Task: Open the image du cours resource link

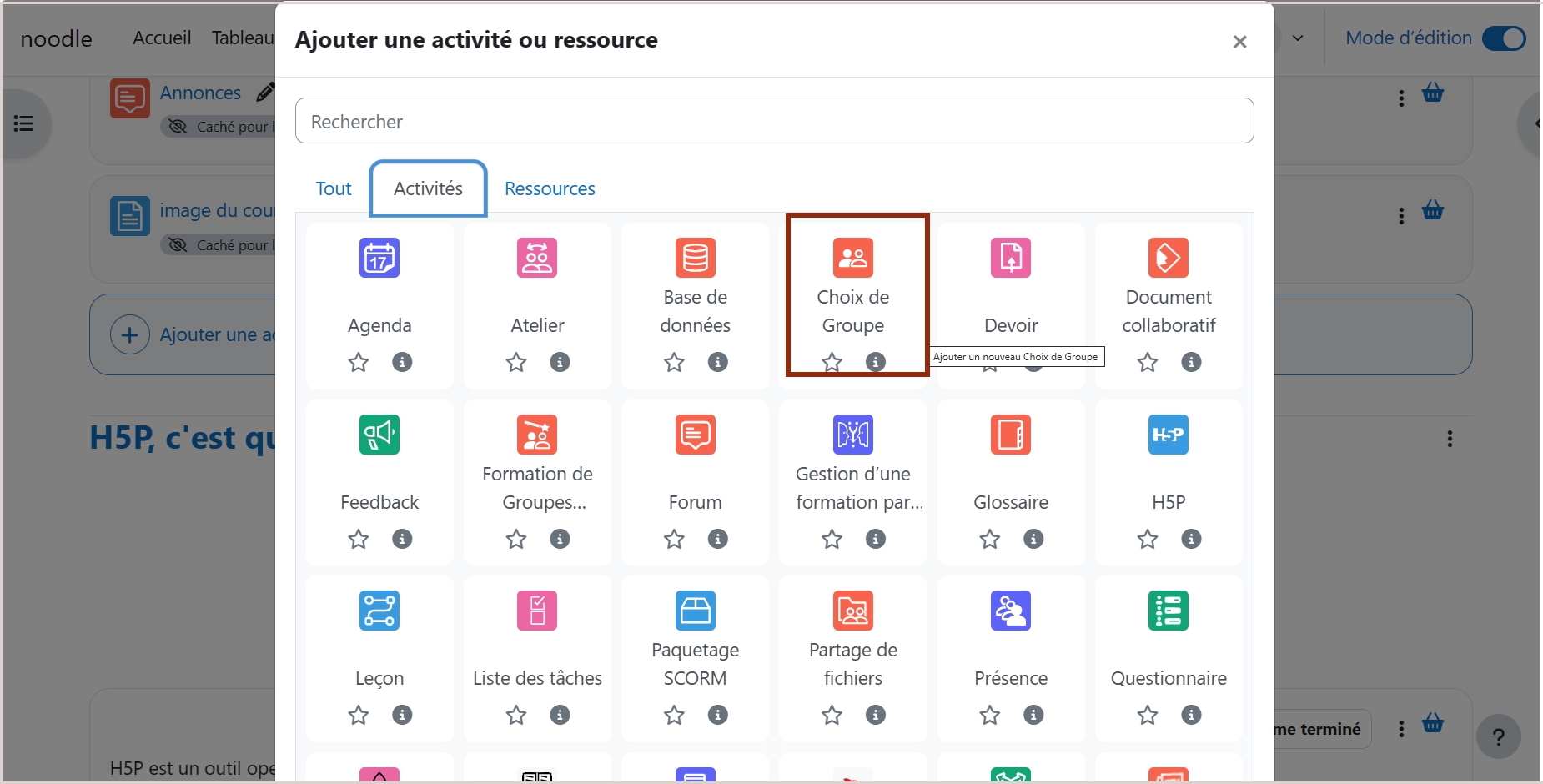Action: [217, 210]
